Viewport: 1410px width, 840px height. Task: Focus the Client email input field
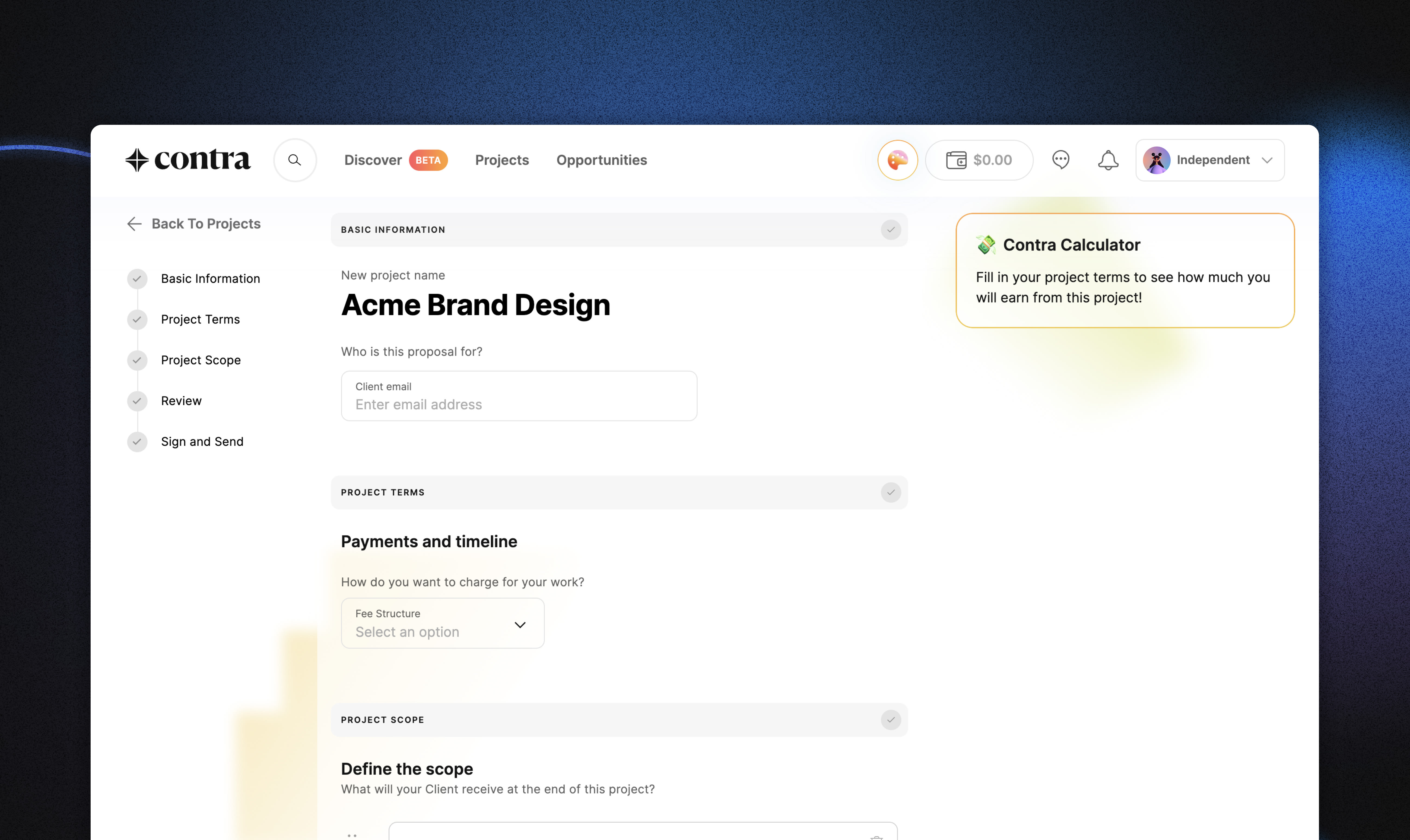tap(519, 396)
